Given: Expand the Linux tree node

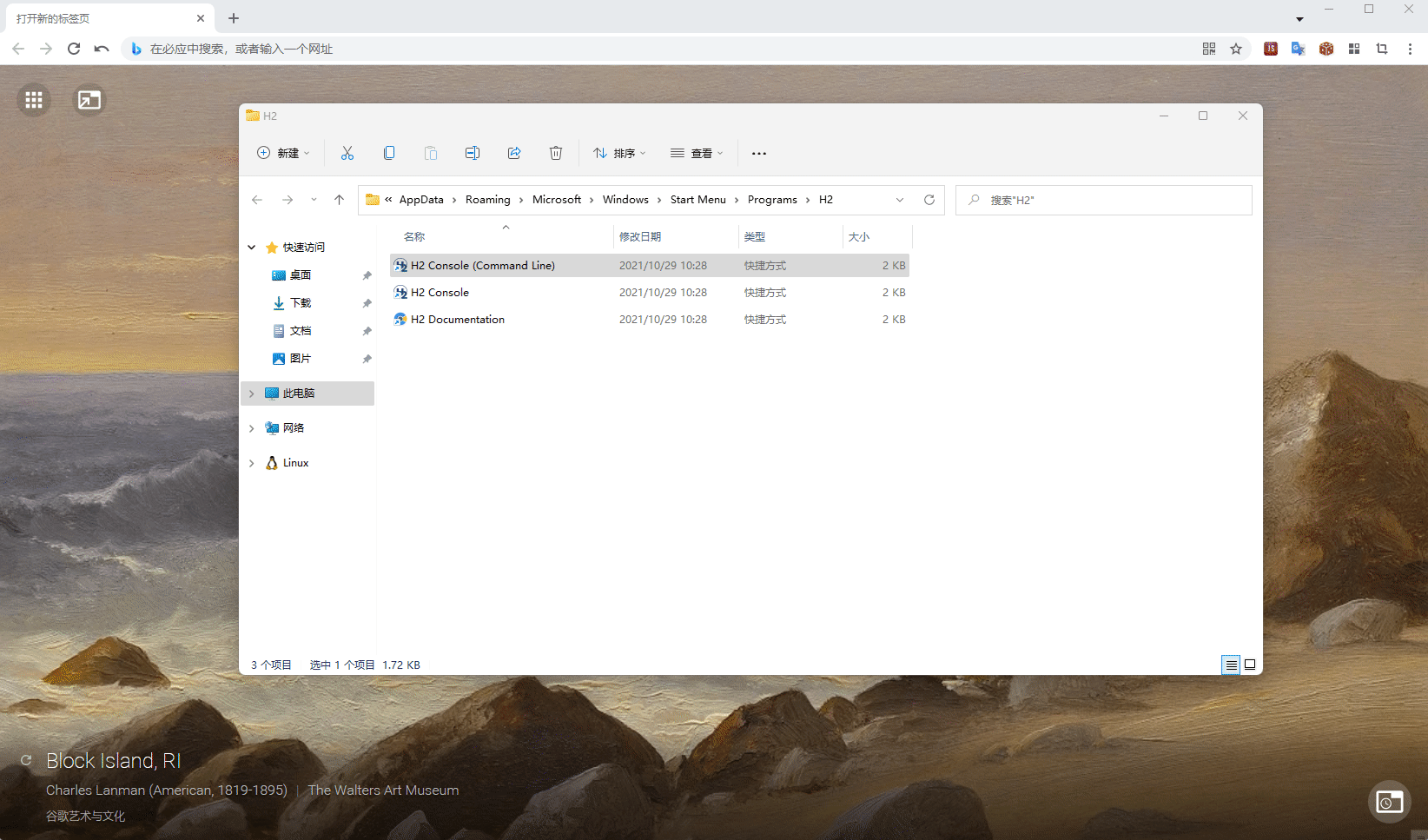Looking at the screenshot, I should [252, 463].
